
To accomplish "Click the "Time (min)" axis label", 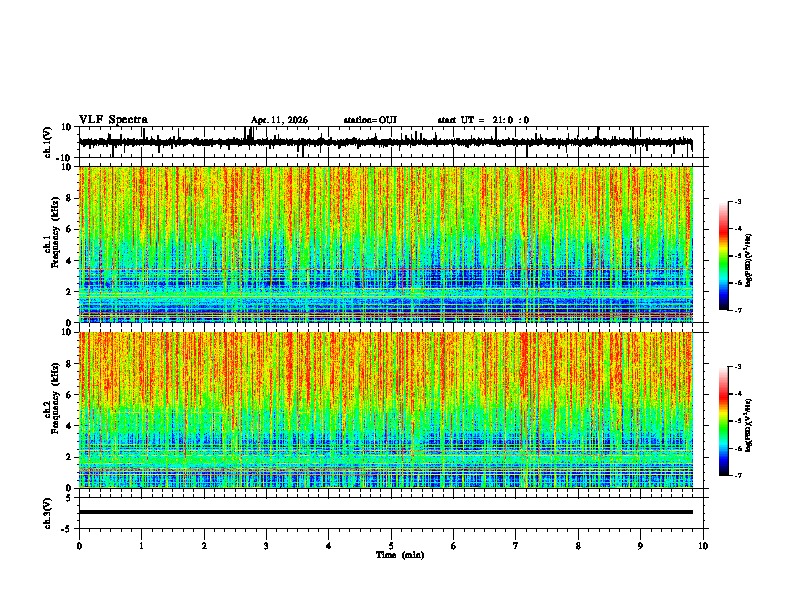I will coord(400,555).
